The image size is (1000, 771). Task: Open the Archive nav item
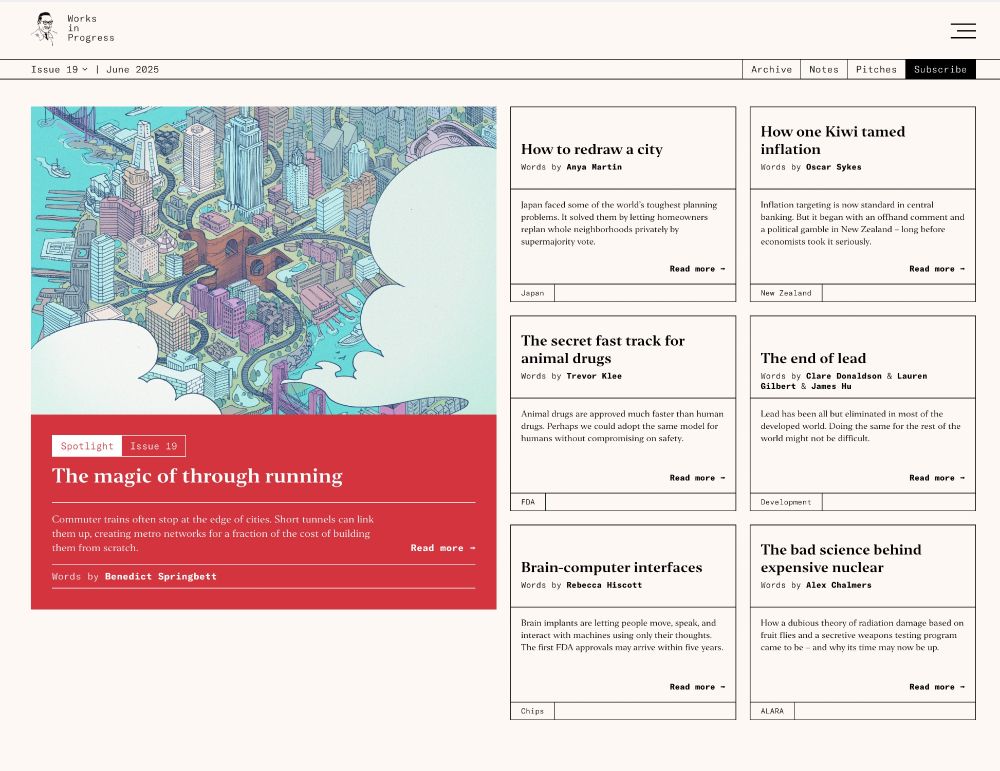tap(771, 70)
